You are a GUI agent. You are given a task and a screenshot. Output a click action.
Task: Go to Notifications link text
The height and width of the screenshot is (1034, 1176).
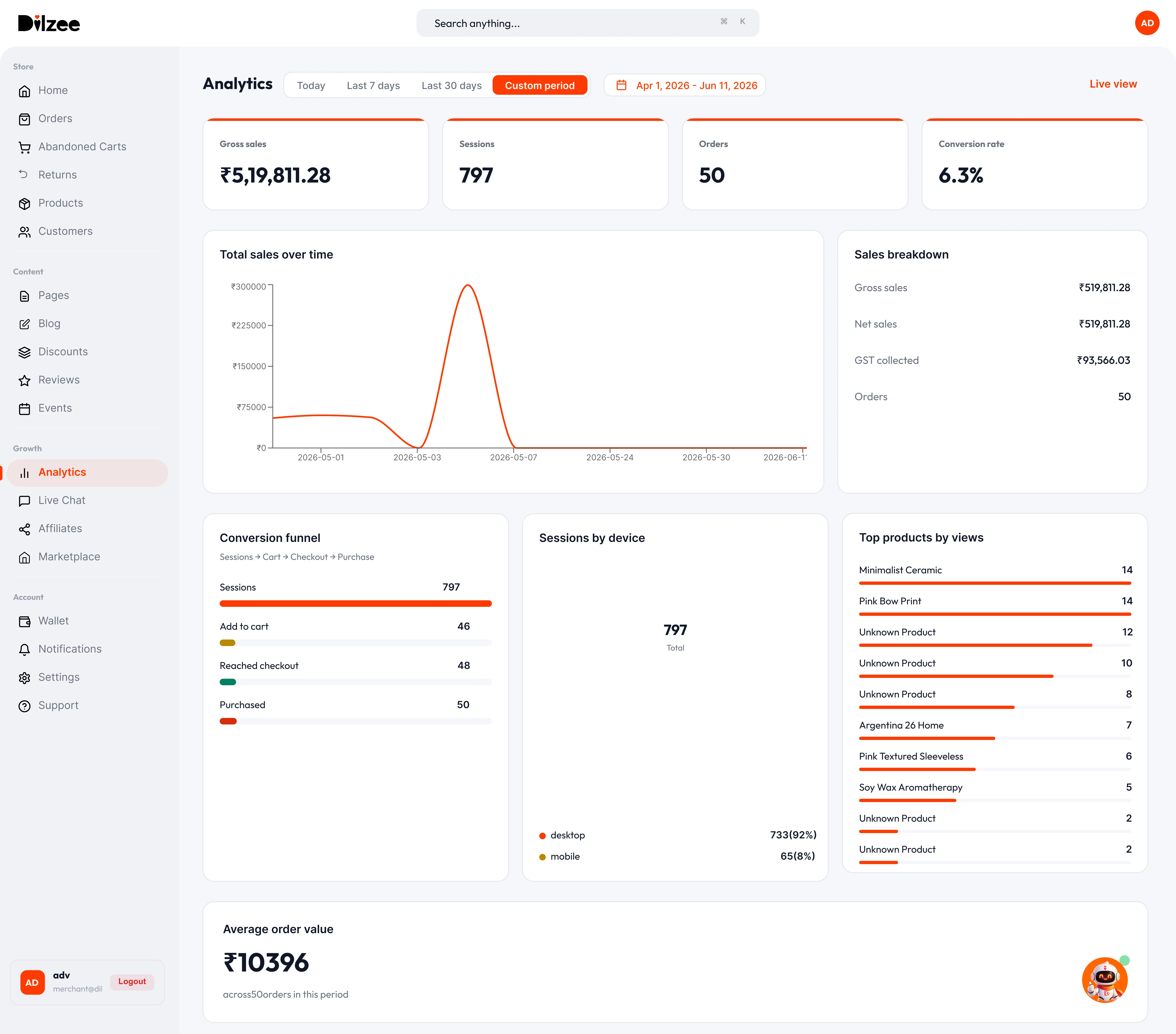click(70, 649)
